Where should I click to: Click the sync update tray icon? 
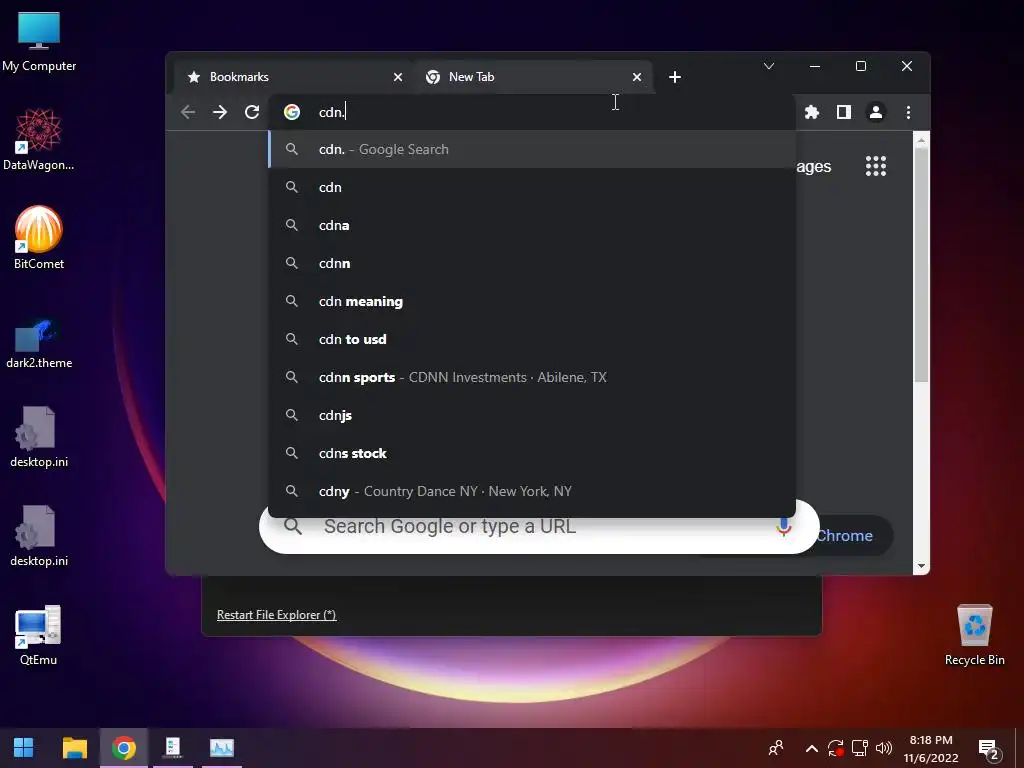pyautogui.click(x=835, y=748)
